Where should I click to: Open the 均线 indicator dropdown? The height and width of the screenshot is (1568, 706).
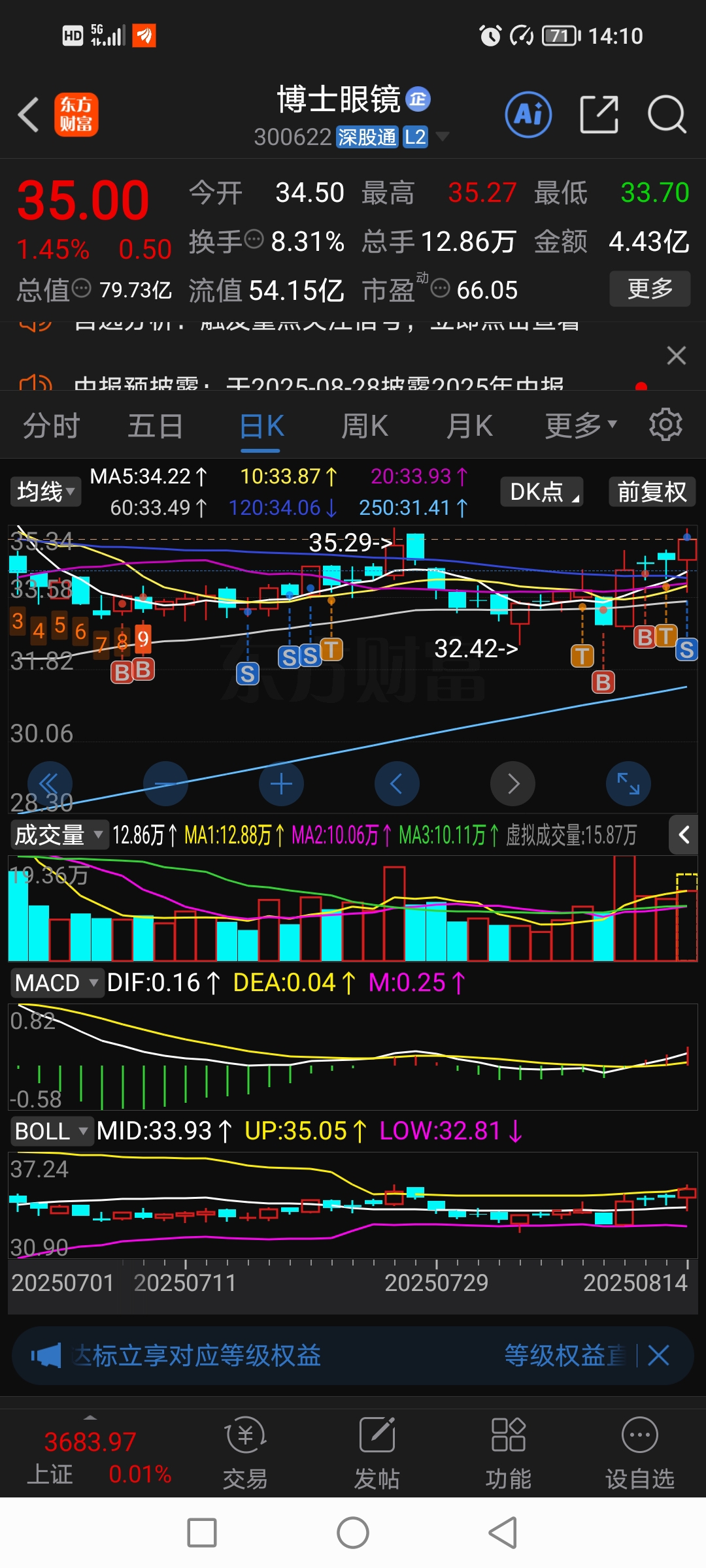pos(45,491)
